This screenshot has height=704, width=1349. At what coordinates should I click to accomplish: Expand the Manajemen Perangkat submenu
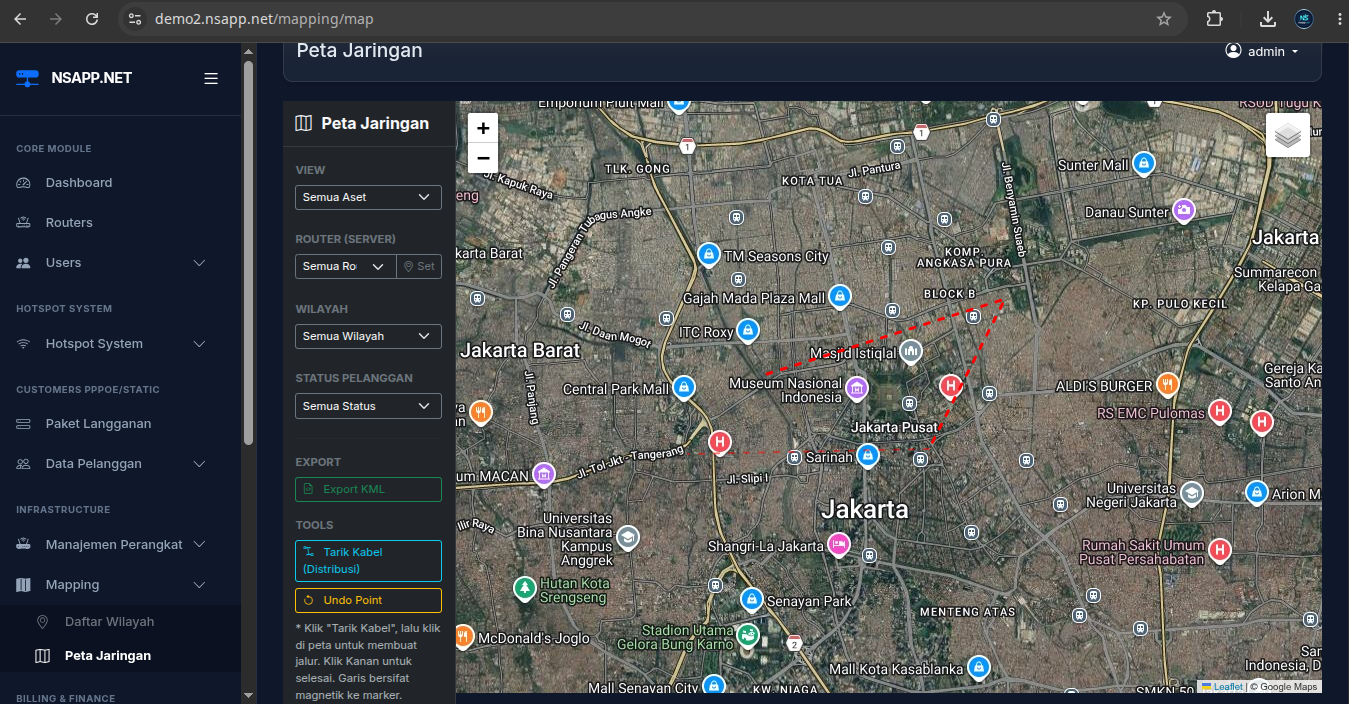tap(199, 545)
